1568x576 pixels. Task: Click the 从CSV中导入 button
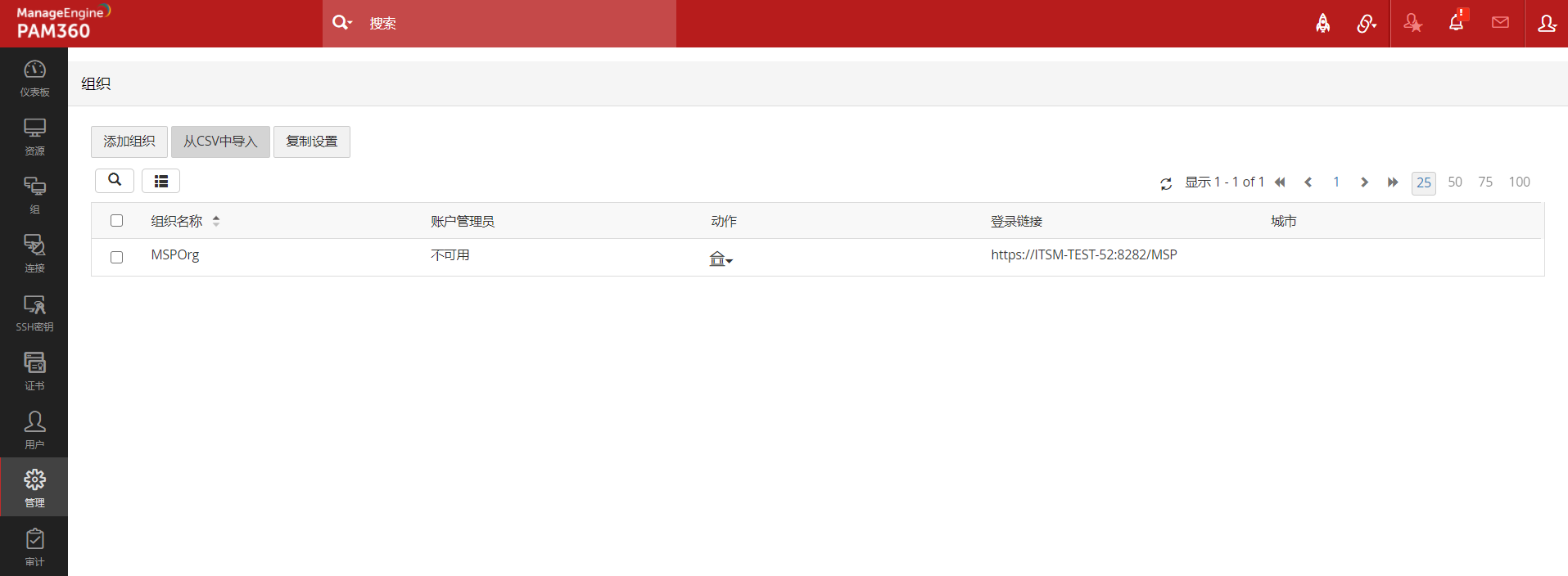click(220, 142)
